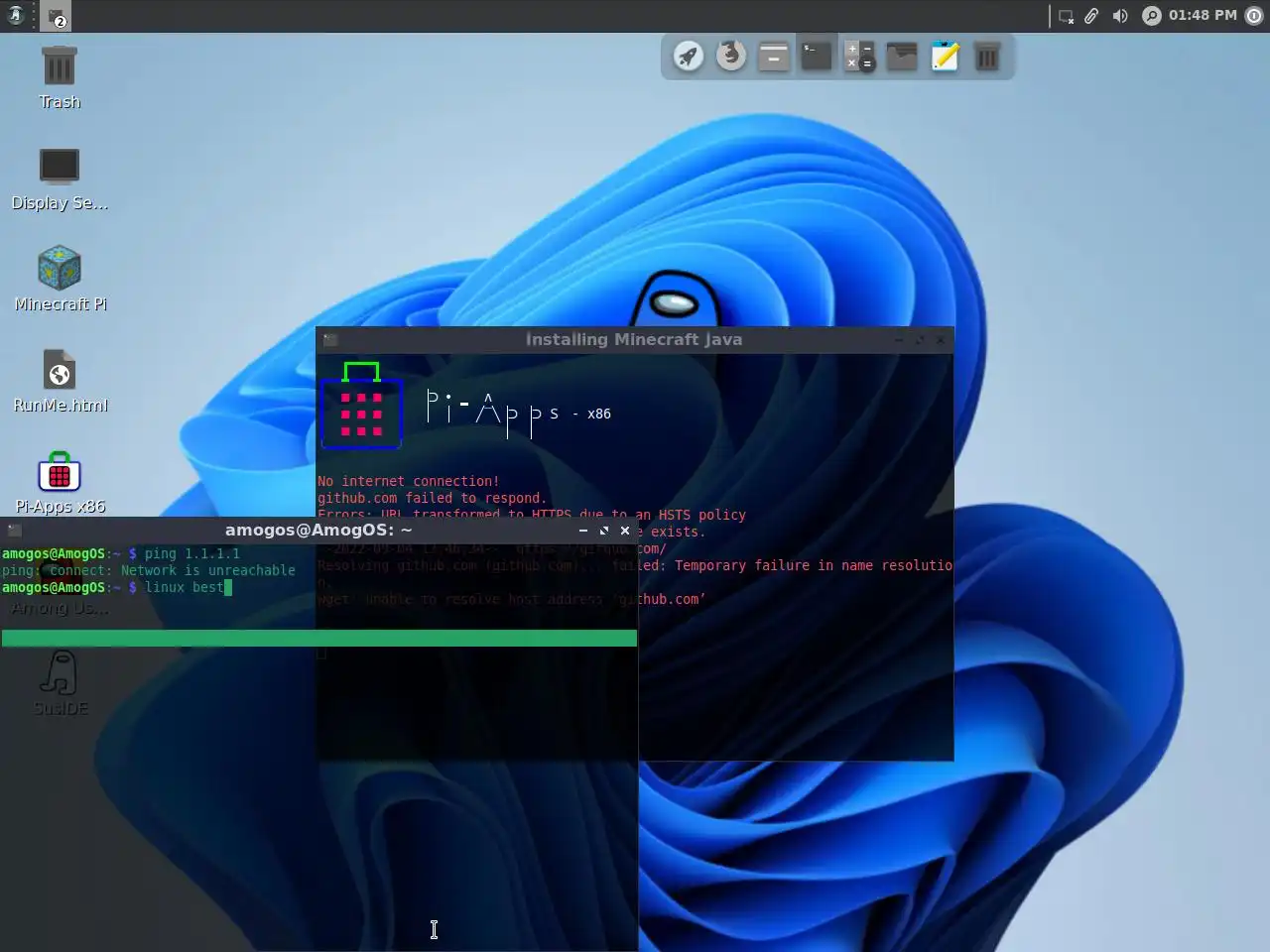Click the Installing Minecraft Java title bar
The width and height of the screenshot is (1270, 952).
pos(634,340)
